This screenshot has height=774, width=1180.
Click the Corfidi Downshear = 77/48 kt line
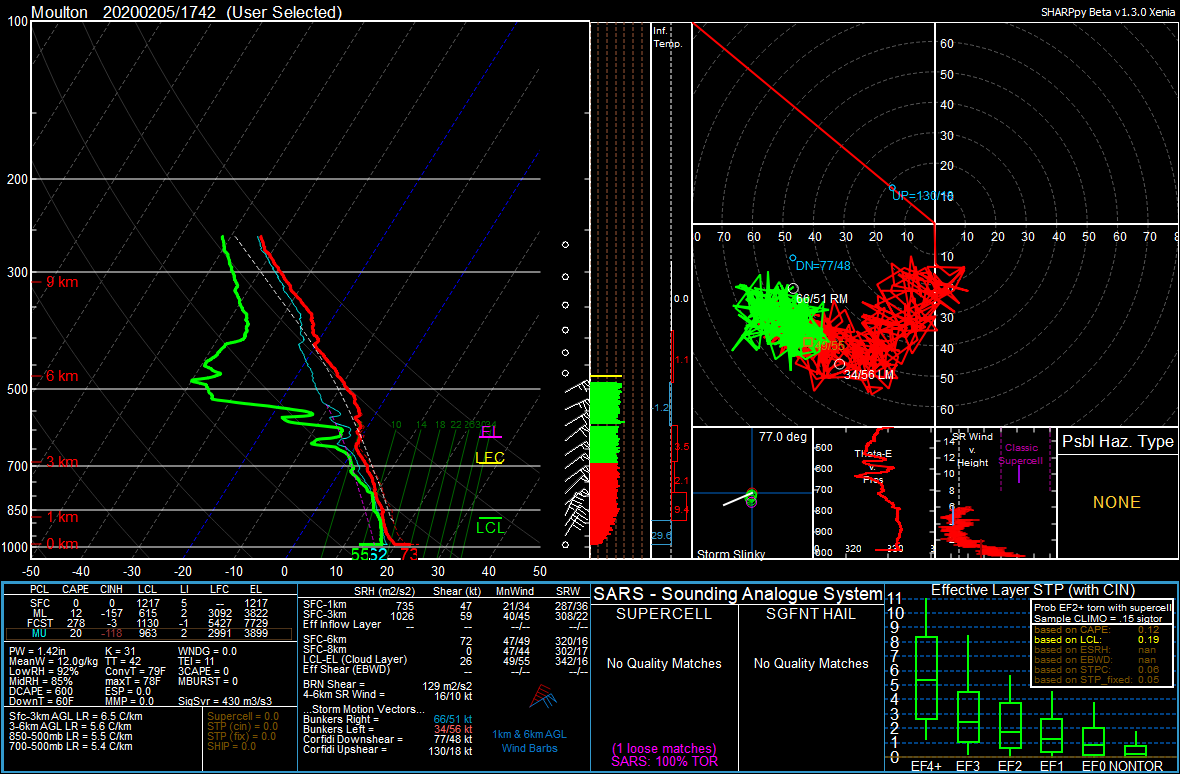[387, 739]
